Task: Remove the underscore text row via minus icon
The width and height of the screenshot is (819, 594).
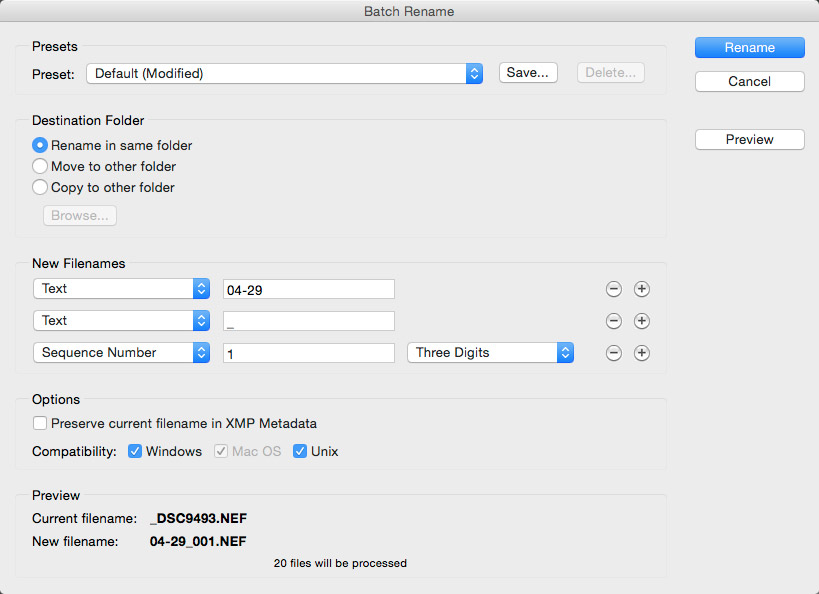Action: pos(613,321)
